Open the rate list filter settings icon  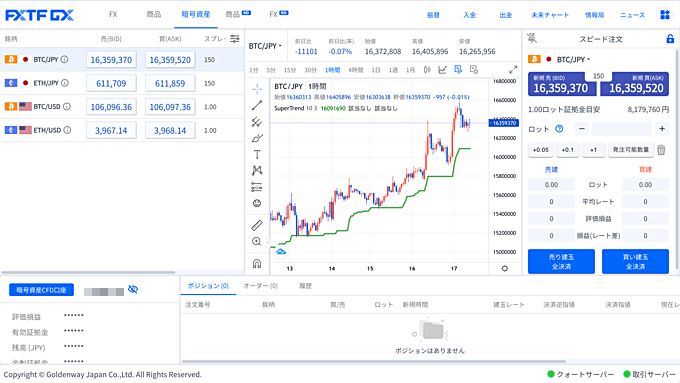[235, 39]
